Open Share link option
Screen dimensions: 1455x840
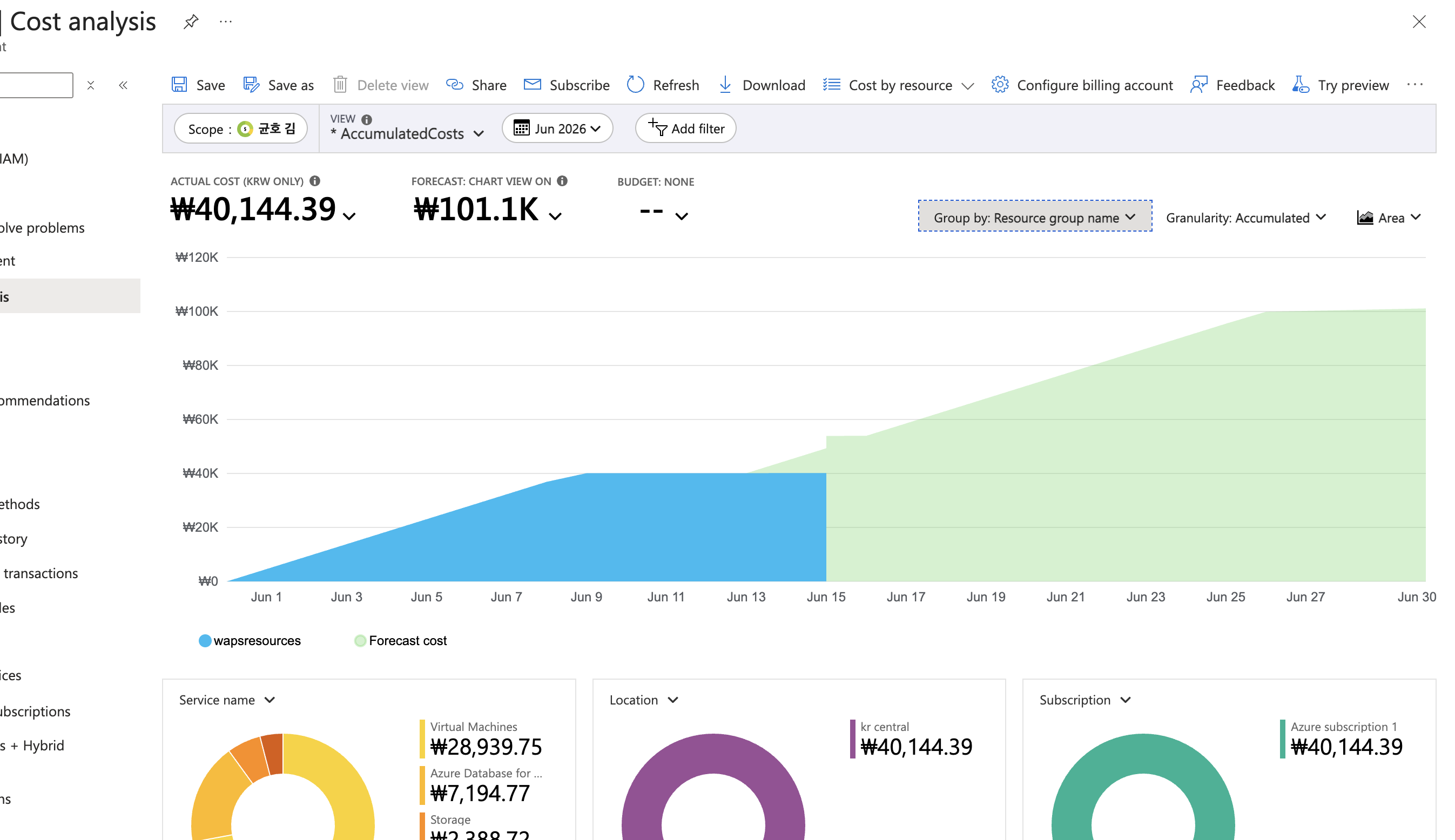[476, 85]
